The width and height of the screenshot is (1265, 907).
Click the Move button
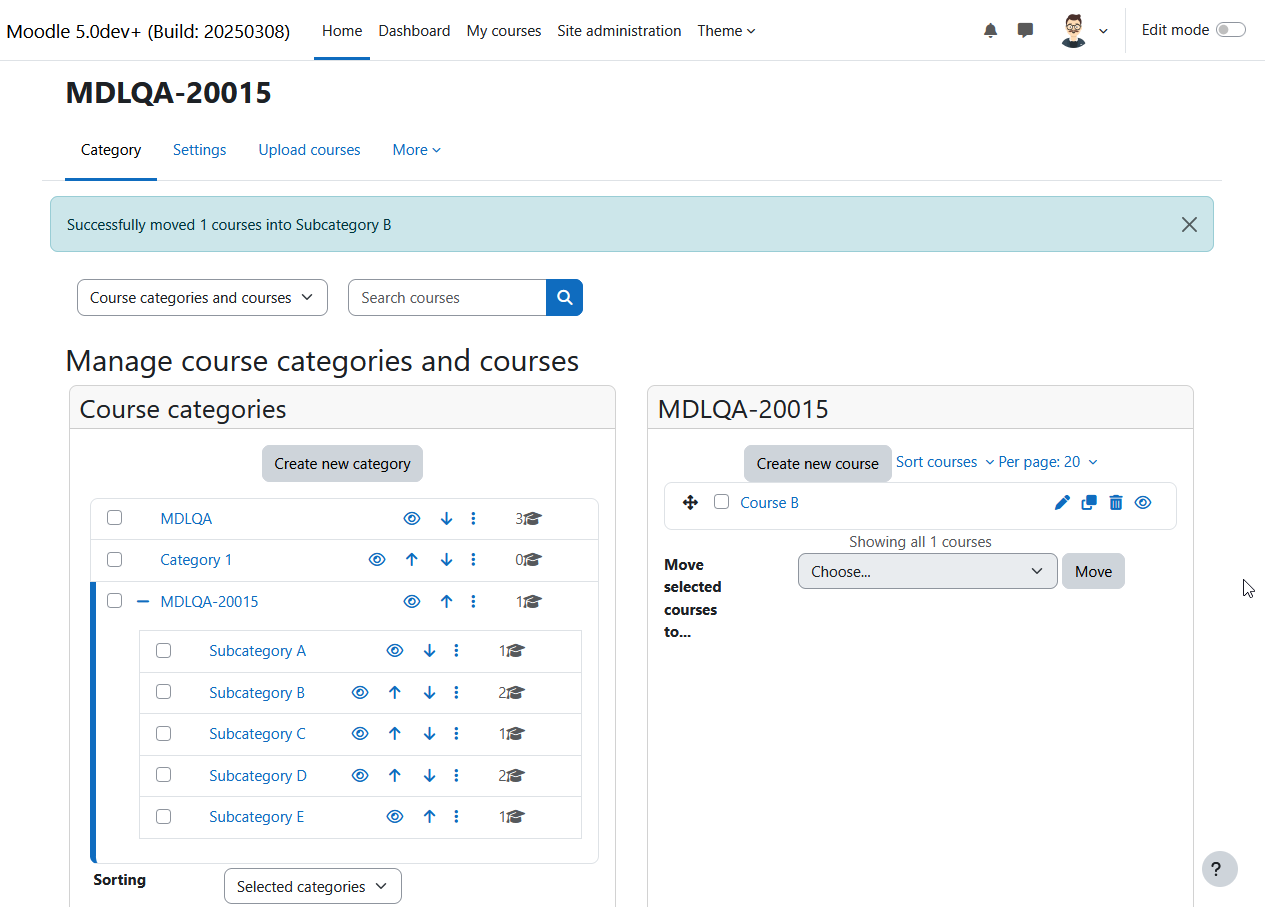(1093, 571)
